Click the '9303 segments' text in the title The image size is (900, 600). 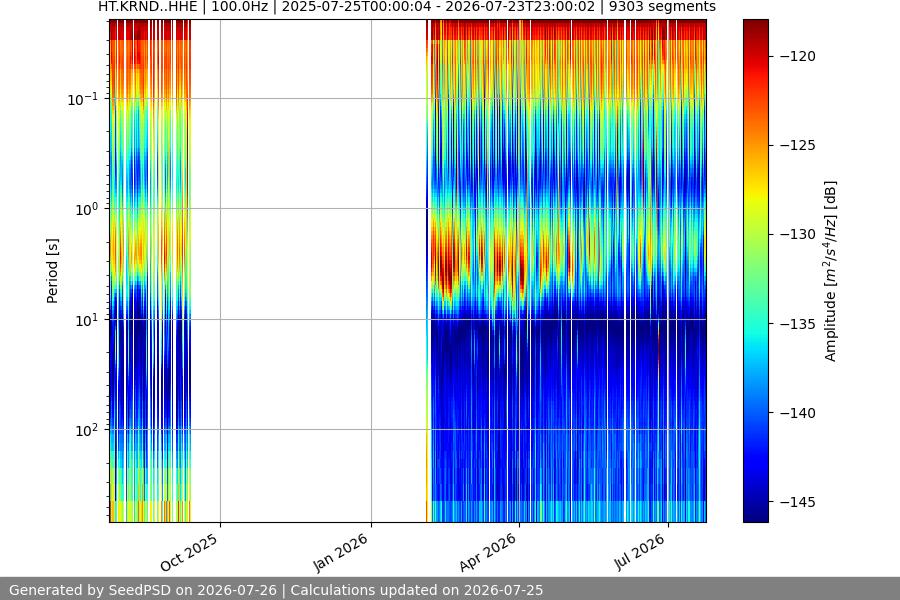tap(662, 7)
